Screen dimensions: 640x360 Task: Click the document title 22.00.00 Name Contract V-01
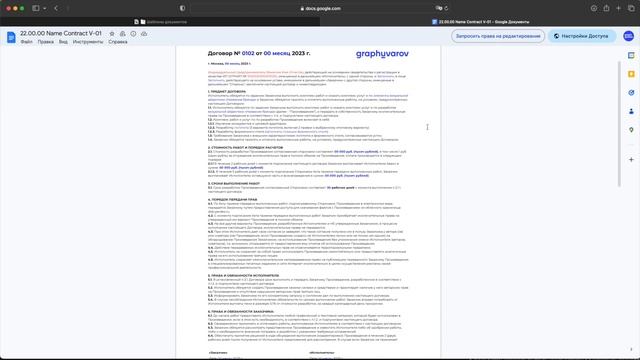click(61, 33)
